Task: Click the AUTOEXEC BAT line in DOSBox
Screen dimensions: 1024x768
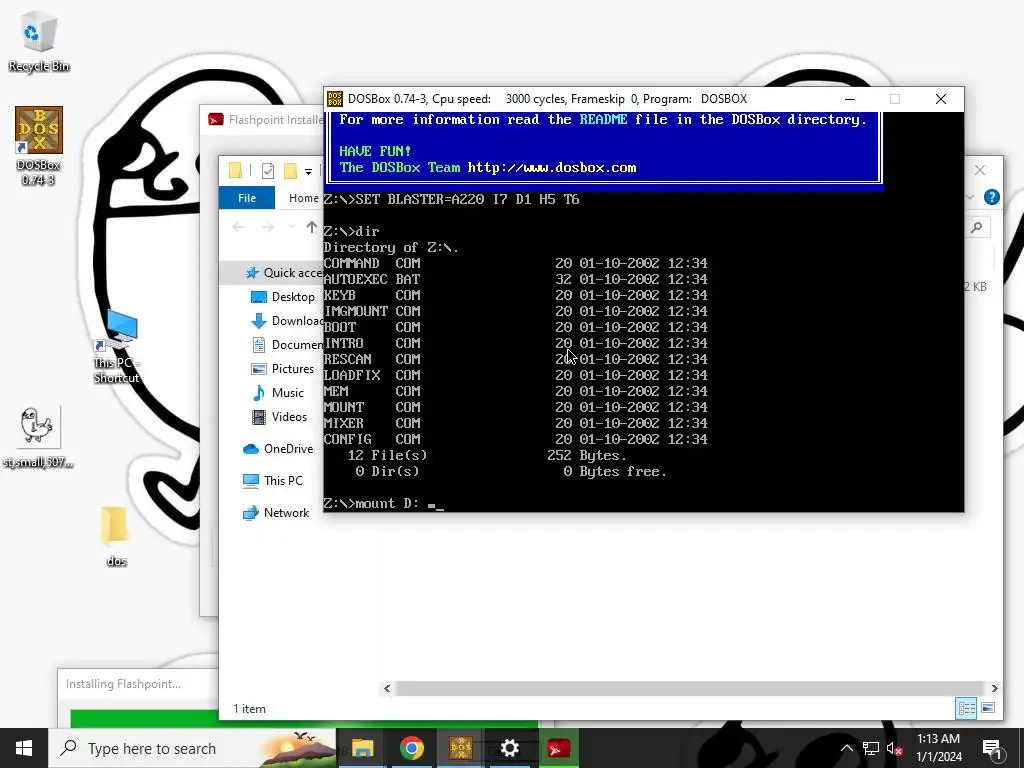Action: point(515,280)
